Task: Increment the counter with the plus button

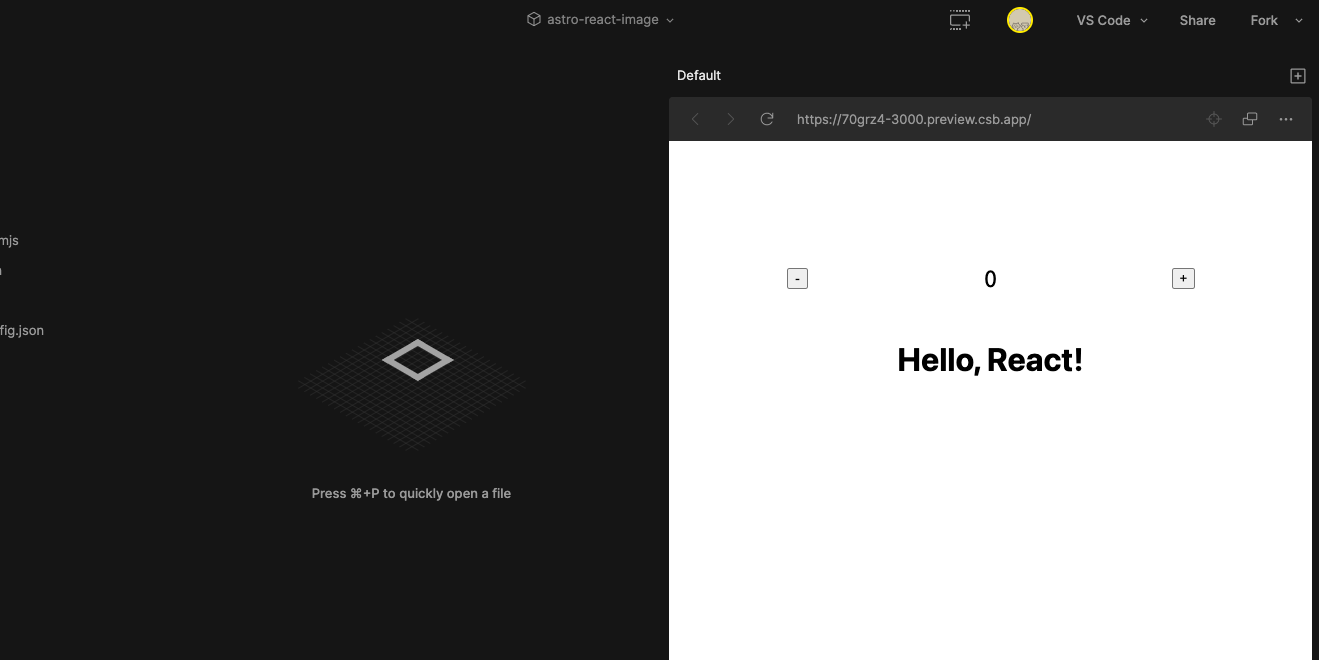Action: (1183, 278)
